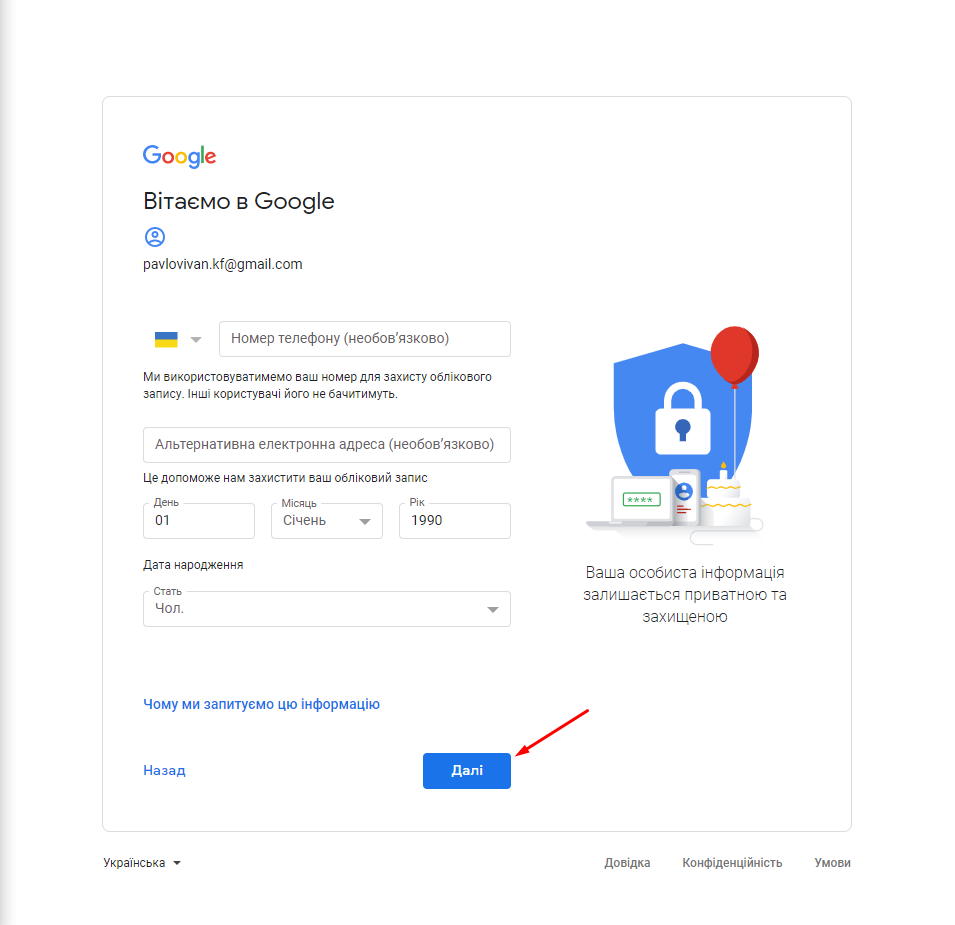Click the red balloon in illustration
955x925 pixels.
coord(735,356)
